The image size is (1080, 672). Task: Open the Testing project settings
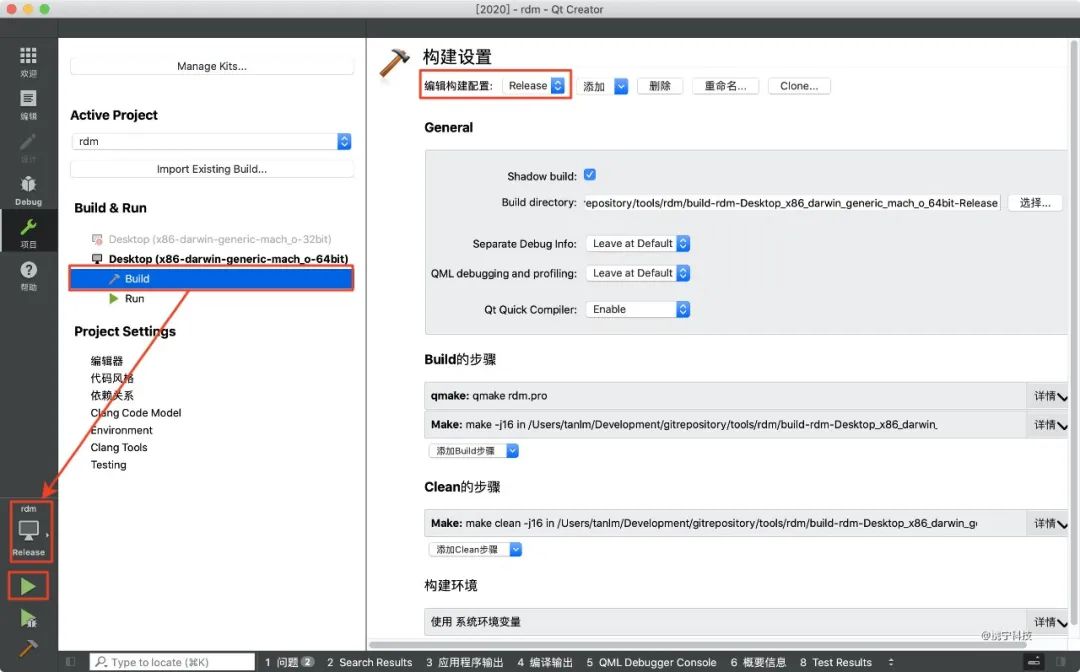point(109,465)
